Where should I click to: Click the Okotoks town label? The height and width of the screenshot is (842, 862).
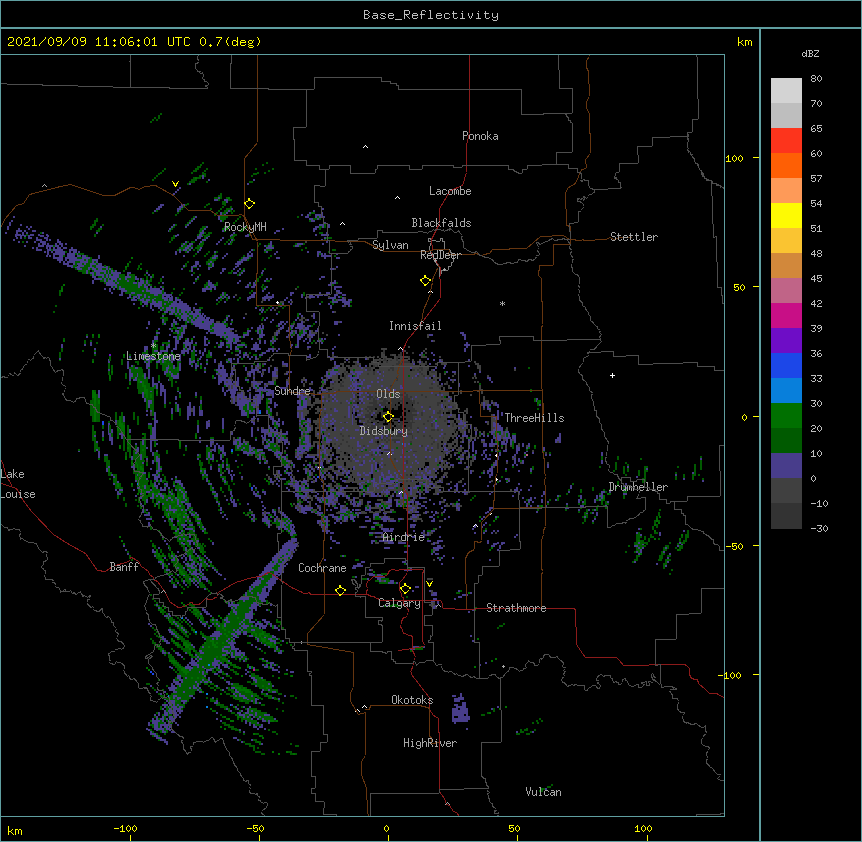tap(412, 700)
